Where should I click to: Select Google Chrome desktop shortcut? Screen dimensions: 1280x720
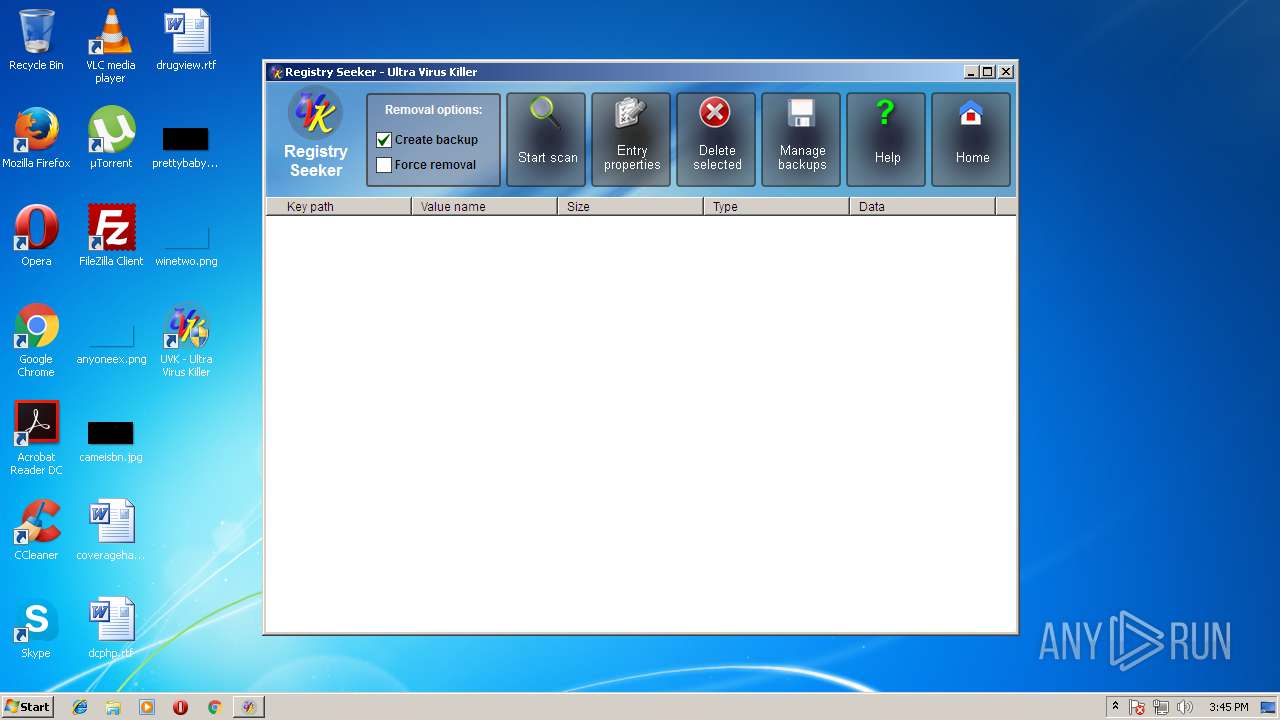36,340
